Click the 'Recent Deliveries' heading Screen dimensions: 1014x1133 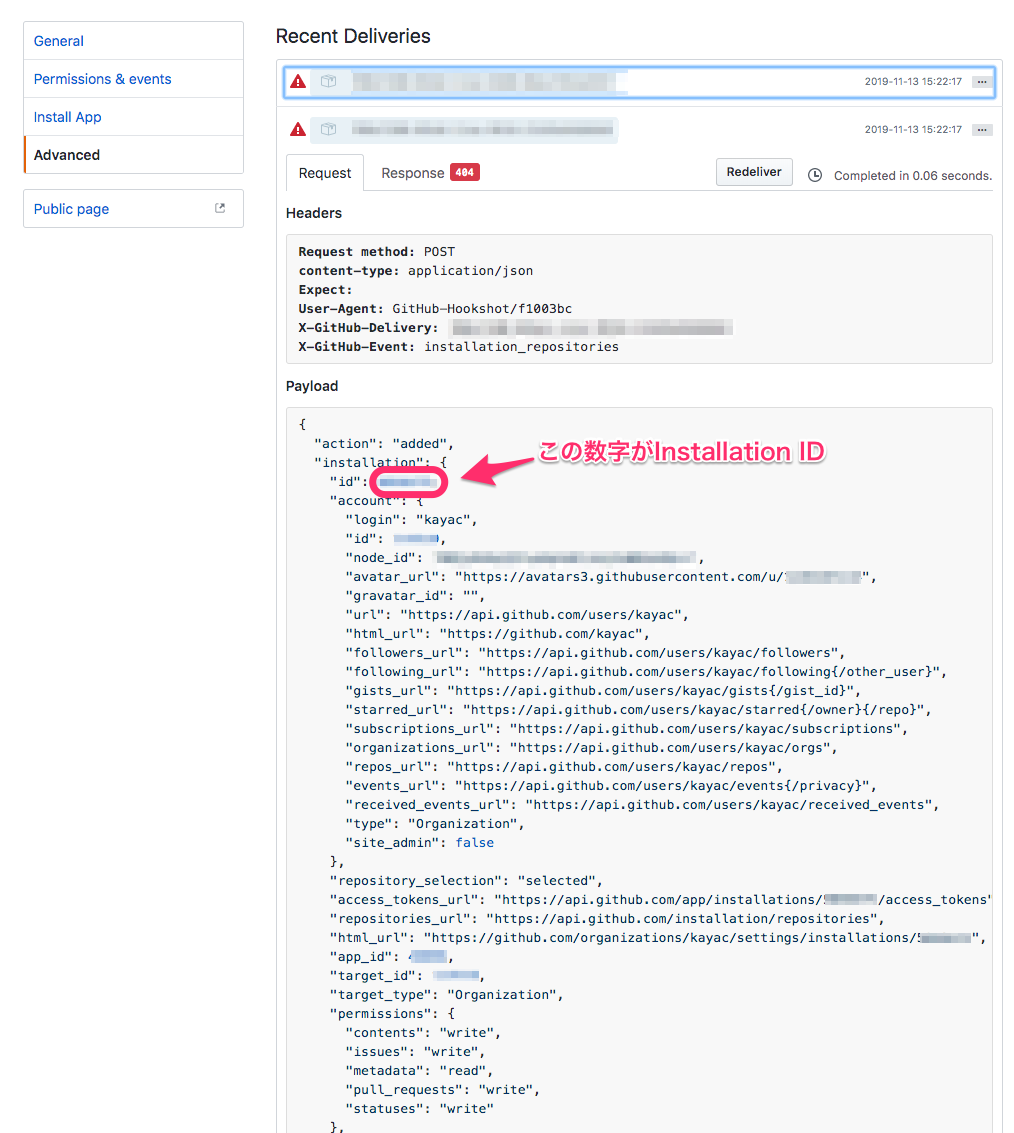pyautogui.click(x=353, y=36)
